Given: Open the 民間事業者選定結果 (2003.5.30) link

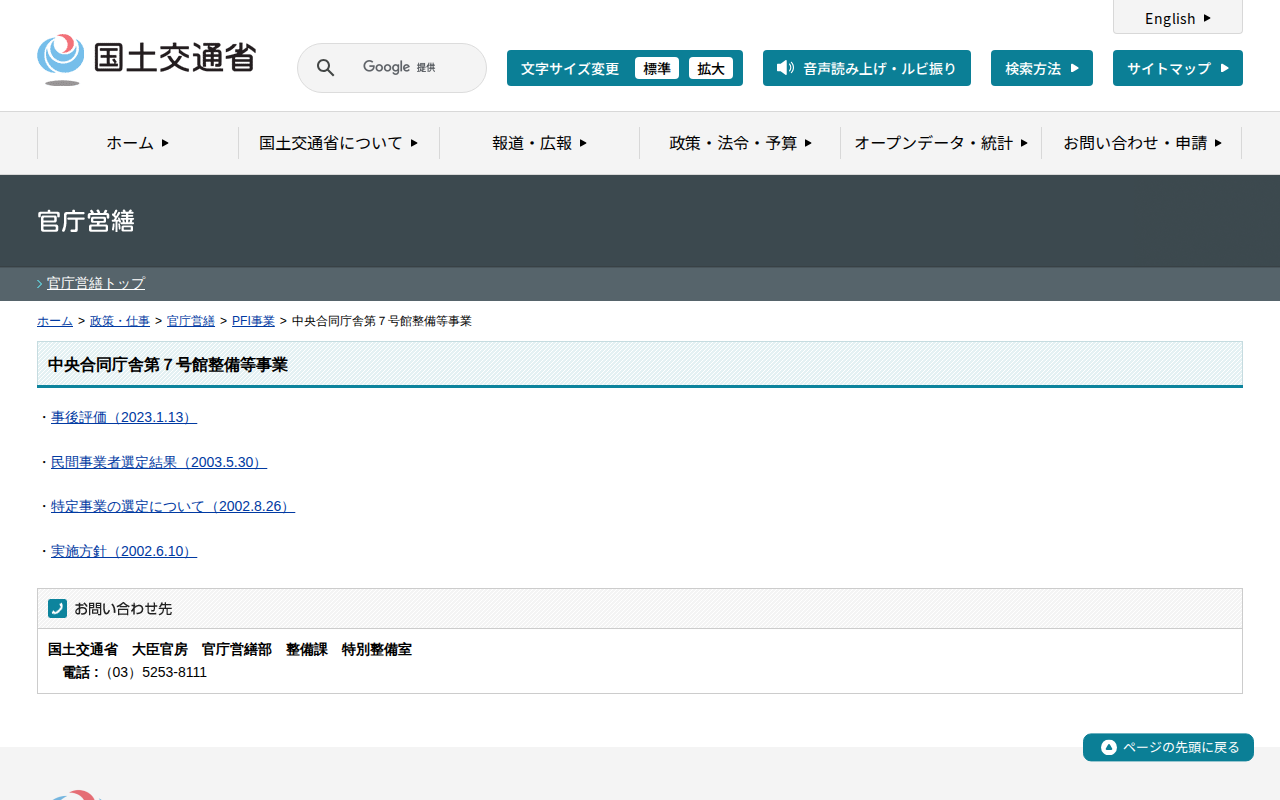Looking at the screenshot, I should coord(159,462).
